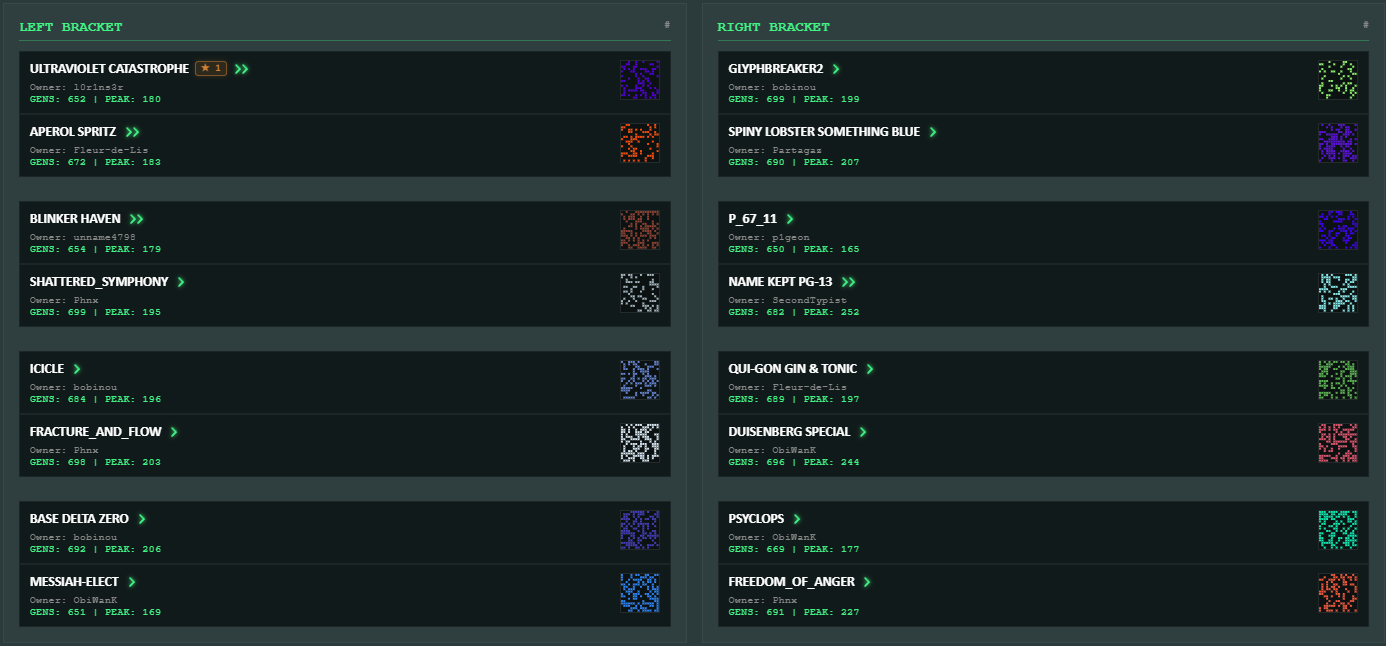Click "GENS: 698 | PEAK: 203" stats line
The image size is (1386, 646).
[95, 462]
